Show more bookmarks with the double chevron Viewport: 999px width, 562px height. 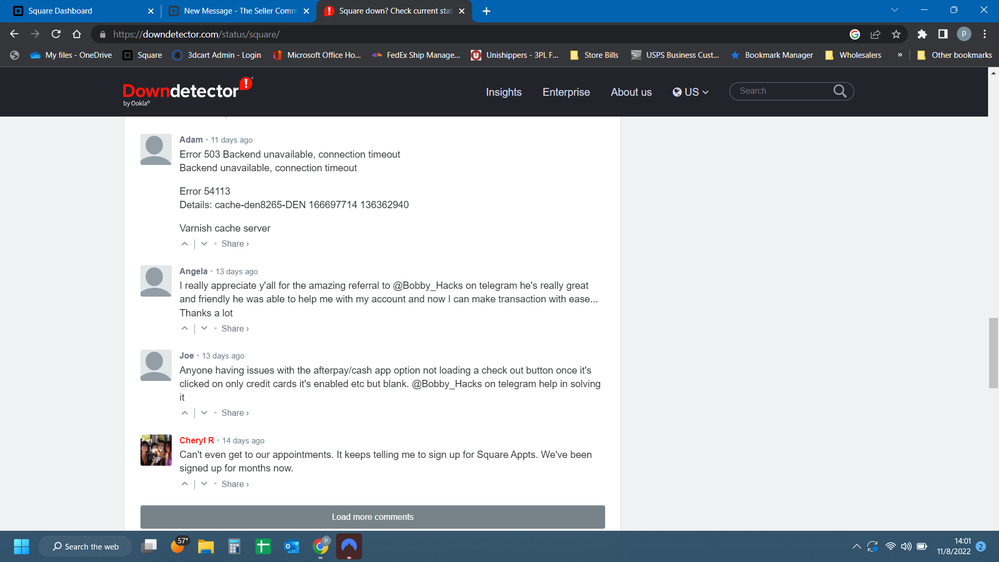coord(900,55)
